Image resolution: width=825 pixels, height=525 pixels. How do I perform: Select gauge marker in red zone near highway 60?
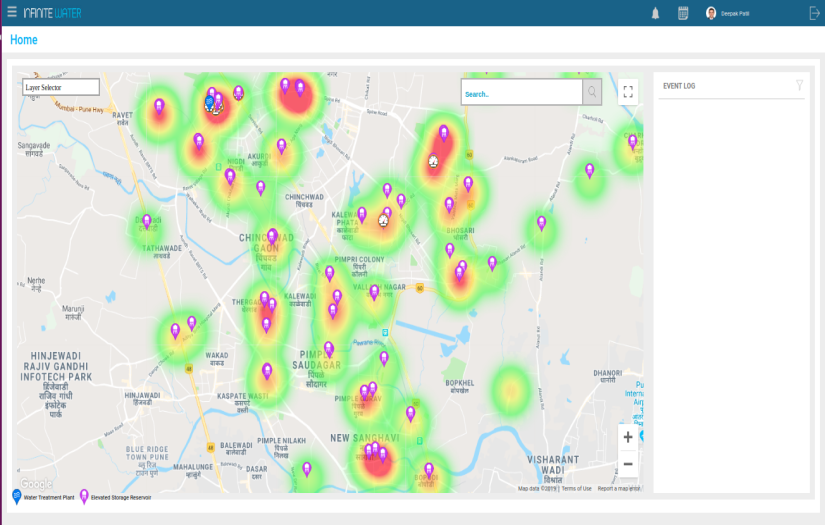(x=433, y=161)
